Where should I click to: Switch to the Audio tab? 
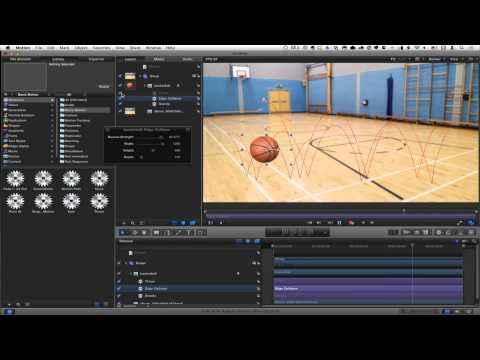point(187,59)
